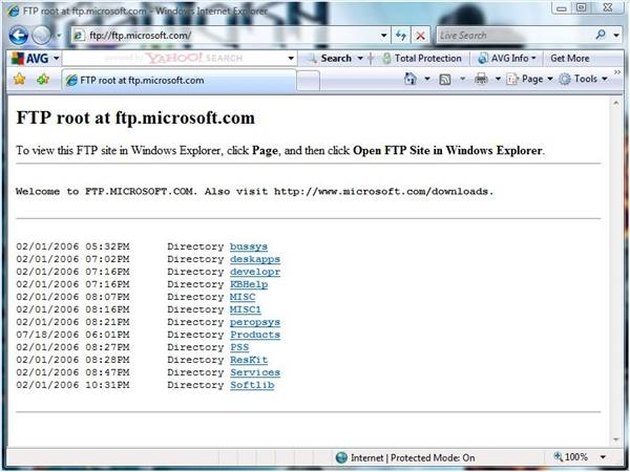Click the Live Search box
This screenshot has height=472, width=630.
[x=514, y=35]
